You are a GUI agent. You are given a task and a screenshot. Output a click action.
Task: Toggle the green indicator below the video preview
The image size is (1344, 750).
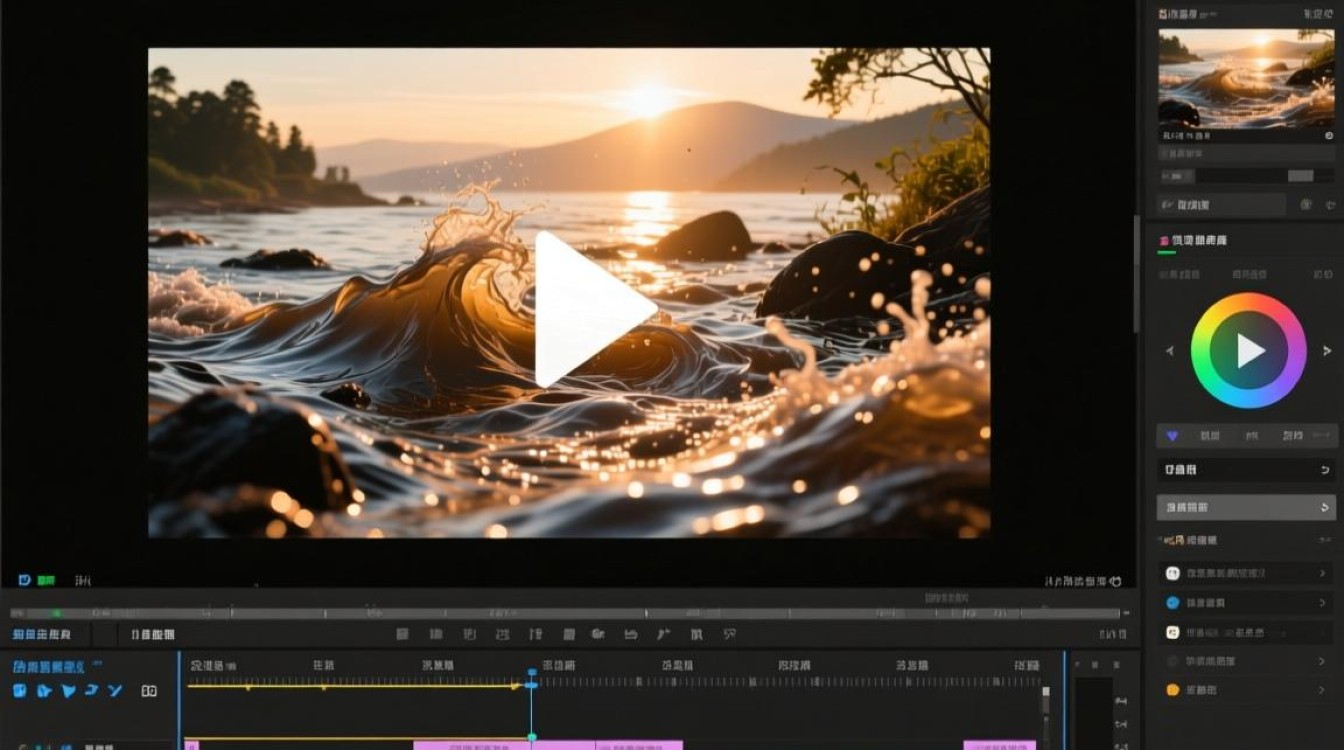coord(46,580)
